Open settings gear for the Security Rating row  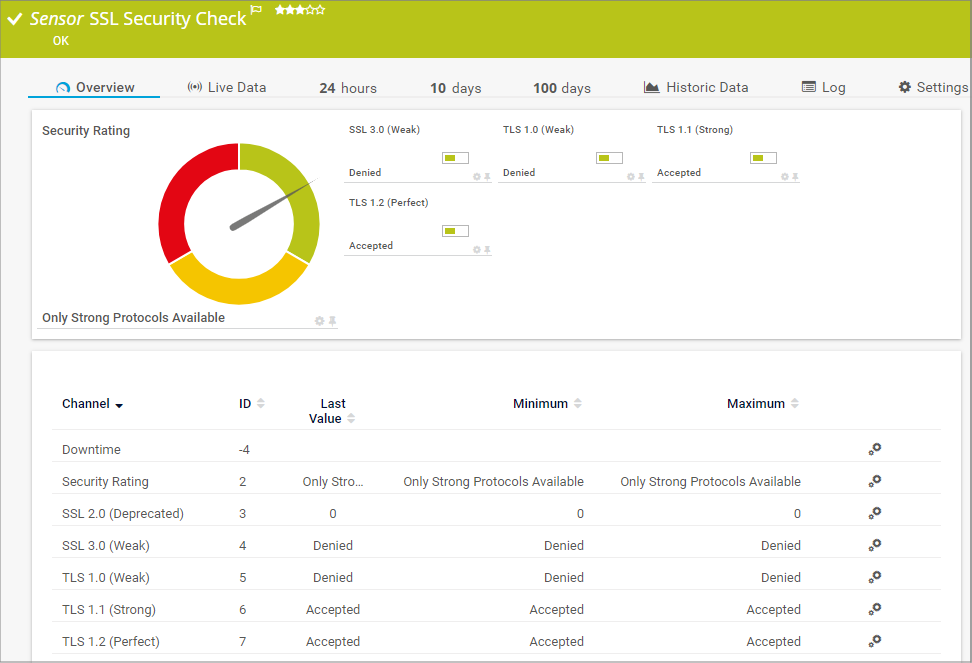click(x=874, y=481)
